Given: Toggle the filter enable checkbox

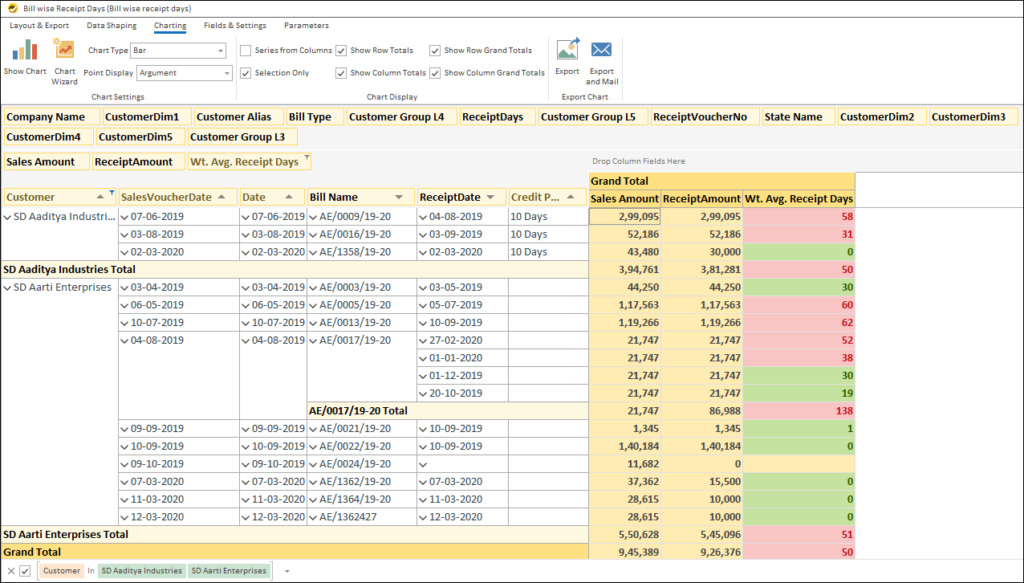Looking at the screenshot, I should tap(25, 570).
